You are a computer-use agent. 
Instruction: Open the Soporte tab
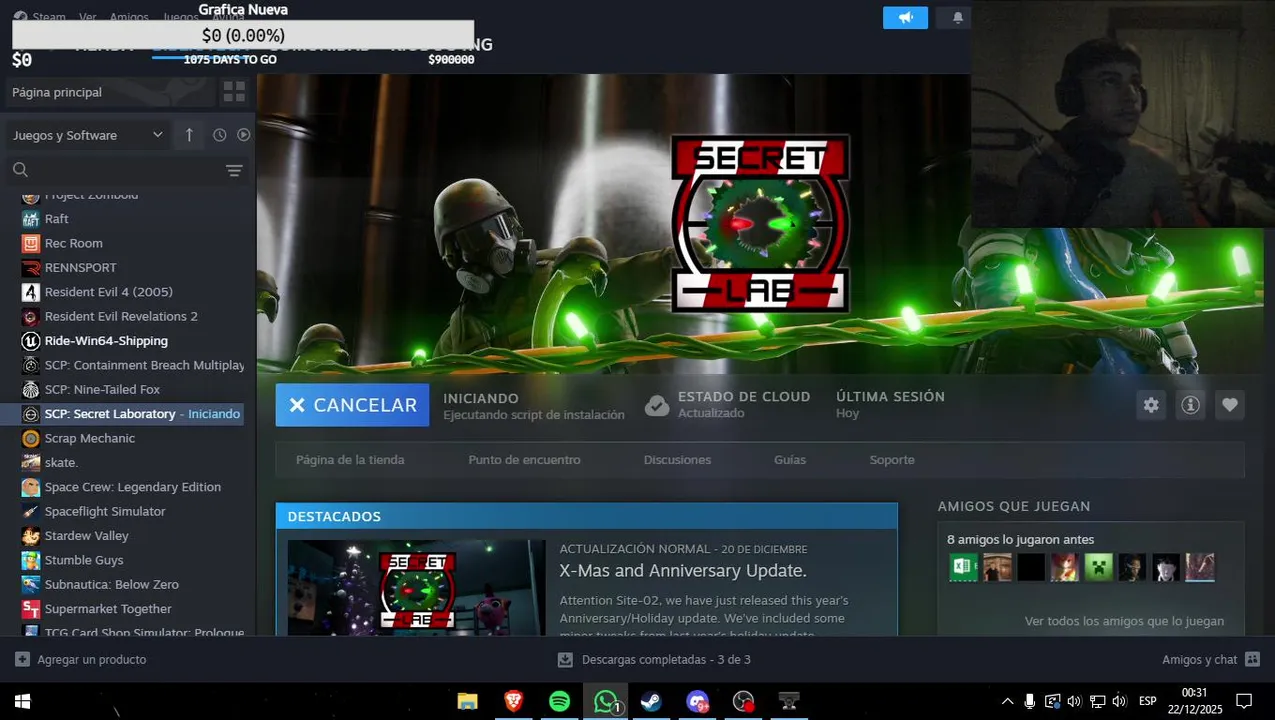[892, 460]
